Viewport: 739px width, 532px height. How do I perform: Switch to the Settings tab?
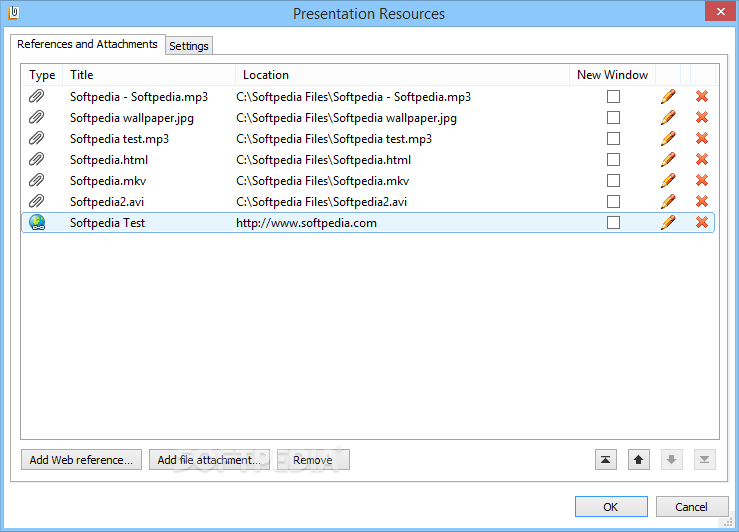[x=189, y=46]
